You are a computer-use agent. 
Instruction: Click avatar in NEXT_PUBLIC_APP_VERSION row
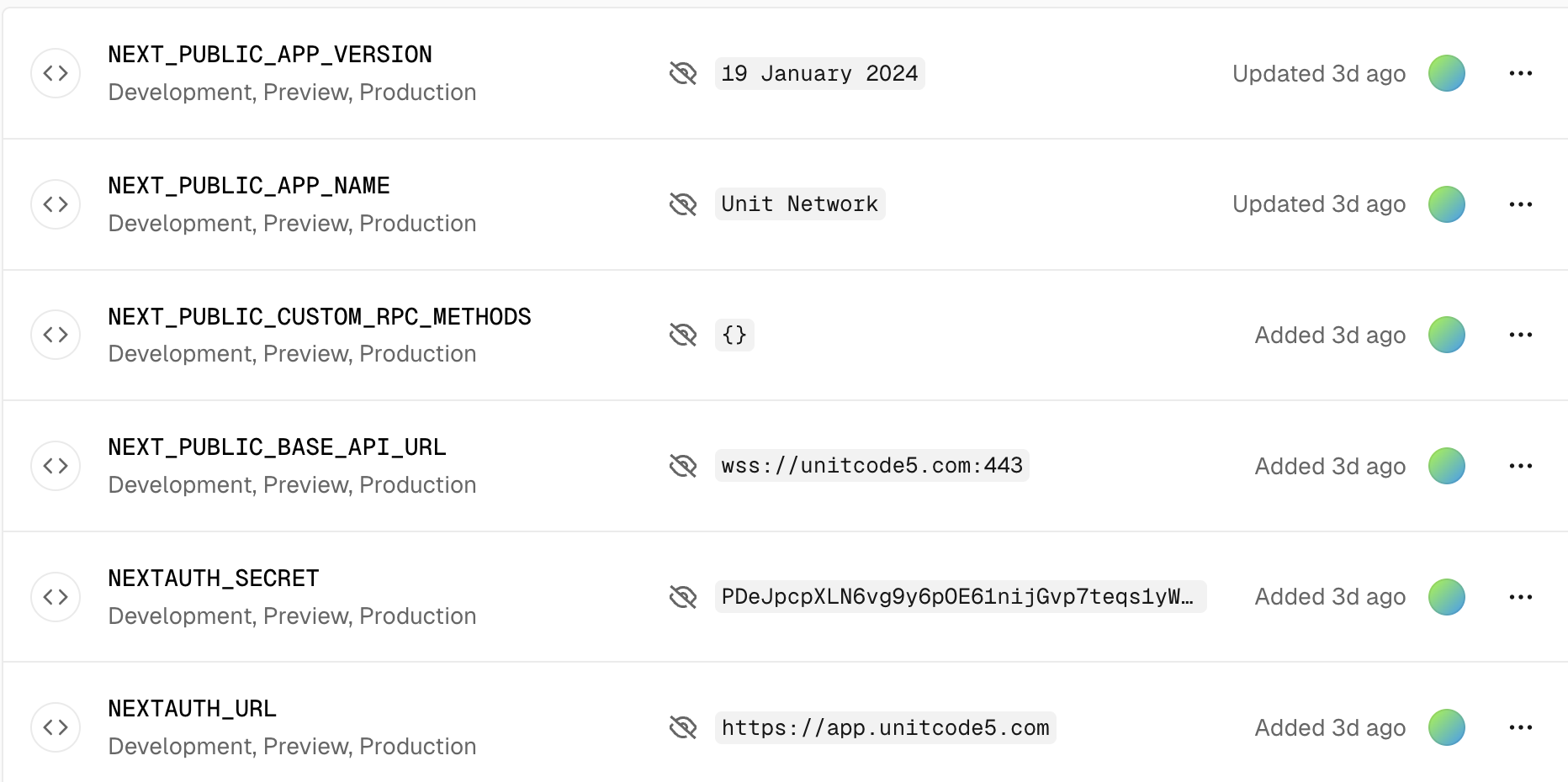coord(1446,73)
